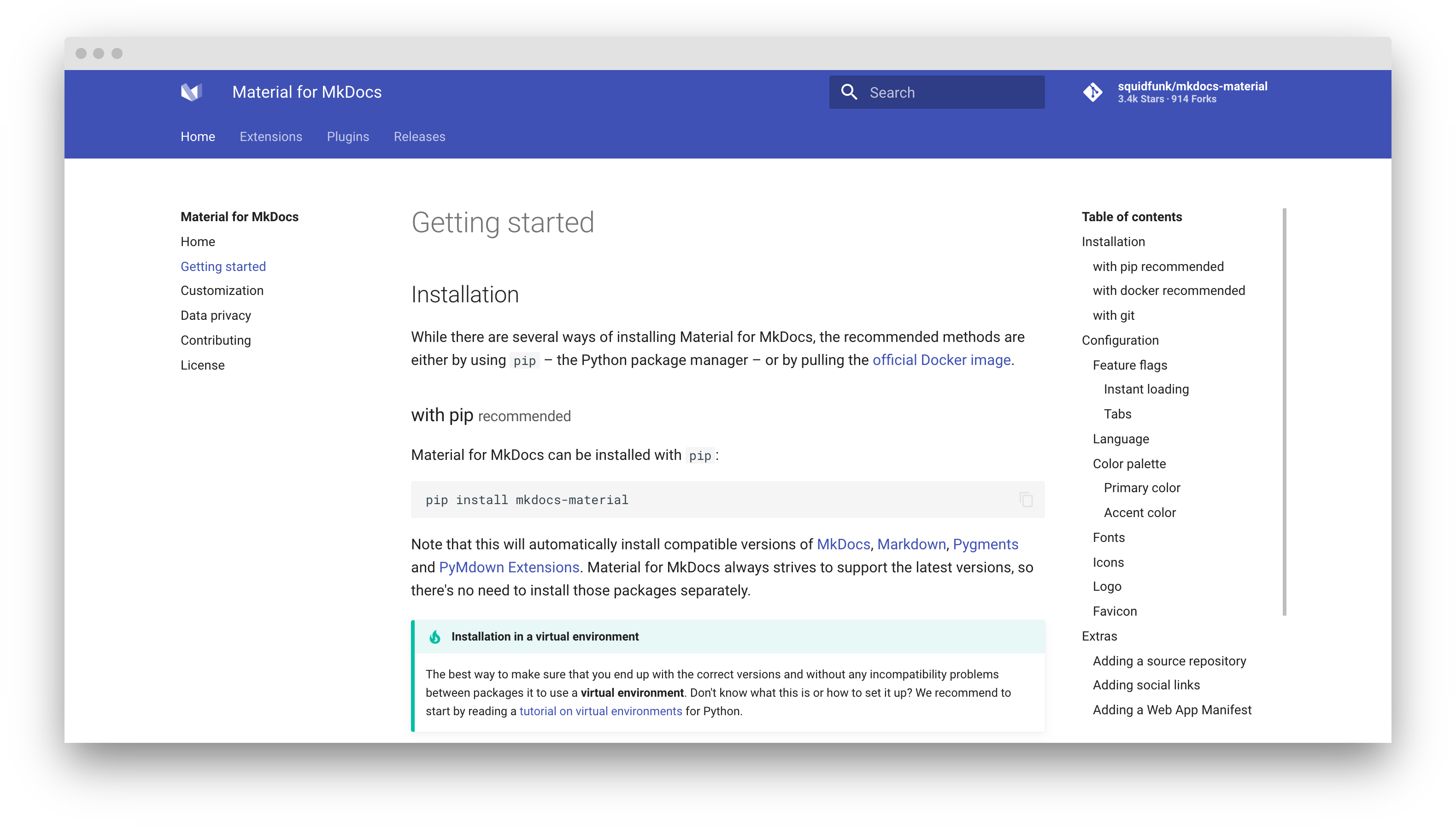Image resolution: width=1456 pixels, height=835 pixels.
Task: Click the header title Material for MkDocs
Action: (x=307, y=92)
